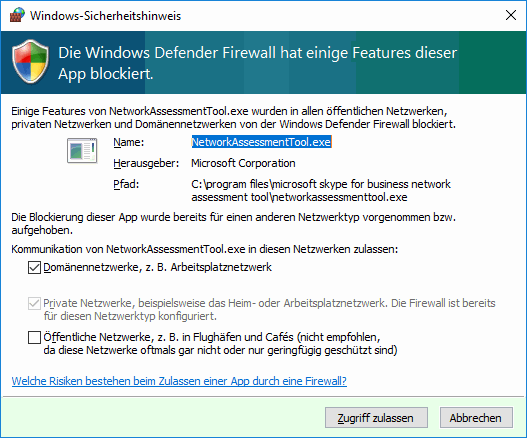Click the Windows-Sicherheitshinweis title bar text
The width and height of the screenshot is (527, 438).
coord(106,16)
